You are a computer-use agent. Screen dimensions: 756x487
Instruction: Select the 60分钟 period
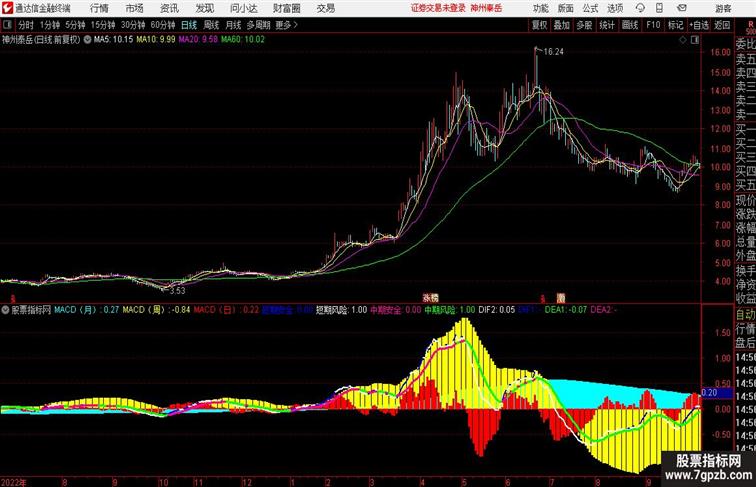click(162, 25)
